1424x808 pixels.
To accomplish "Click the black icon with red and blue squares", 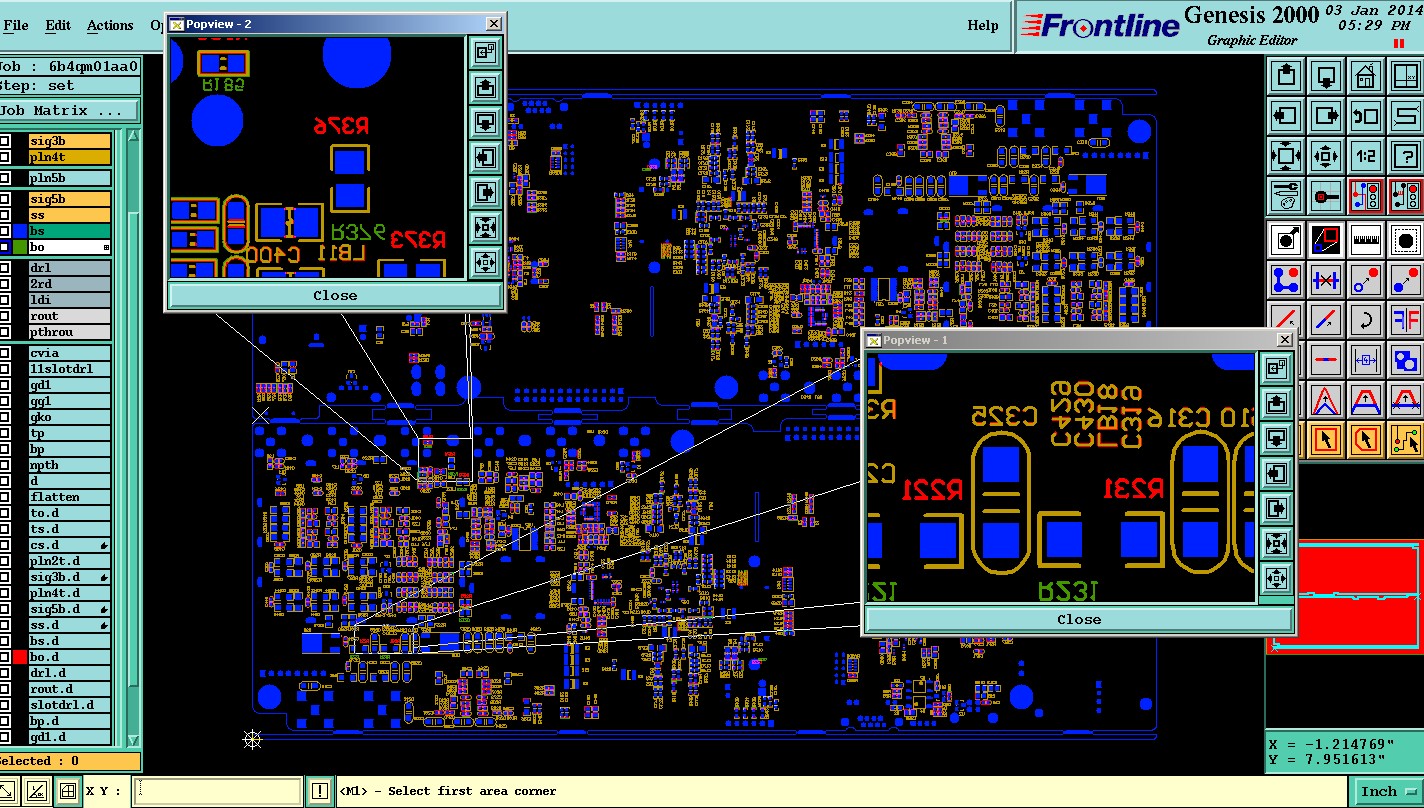I will (x=1326, y=241).
